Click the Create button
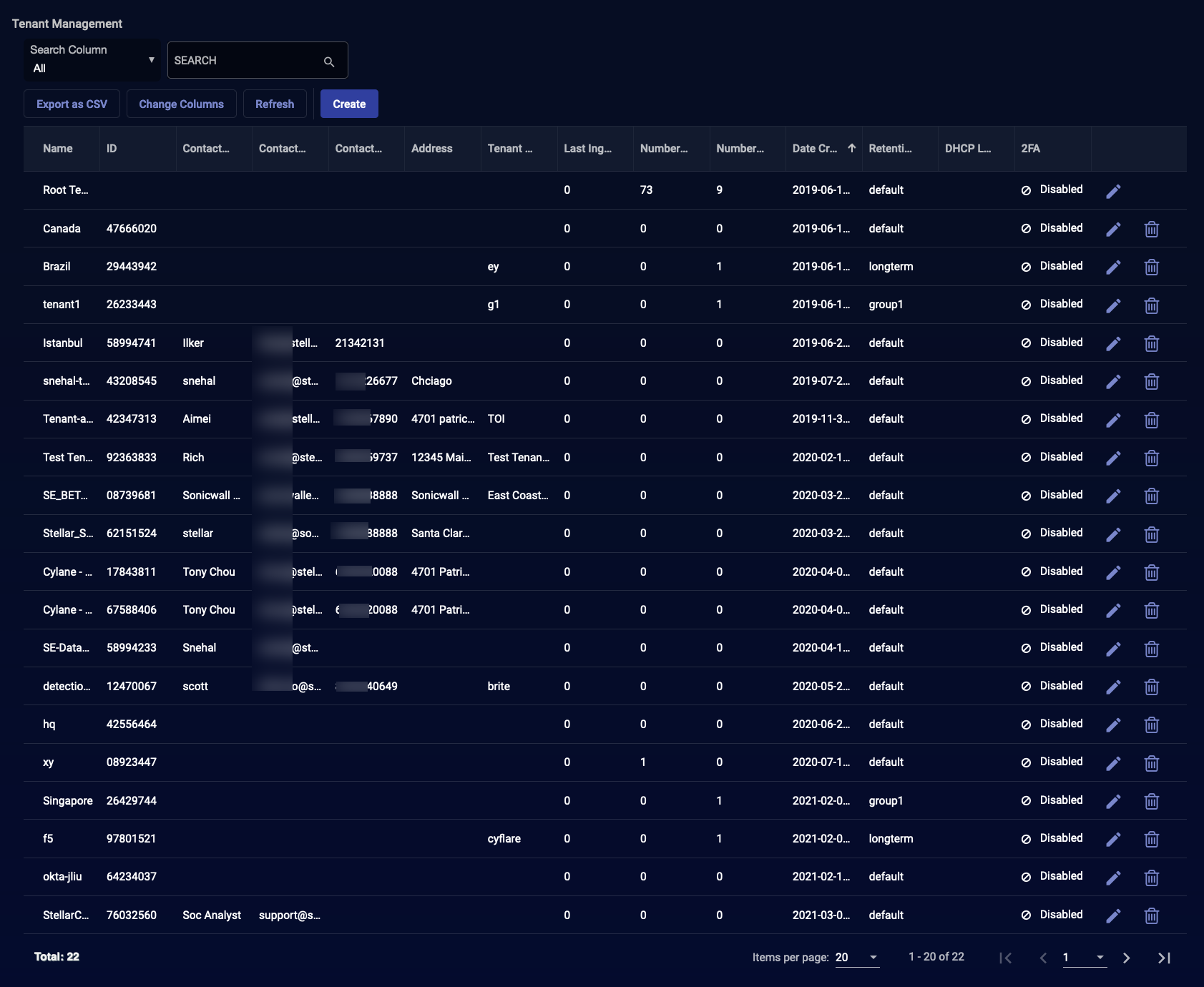Screen dimensions: 1204x987 click(349, 104)
